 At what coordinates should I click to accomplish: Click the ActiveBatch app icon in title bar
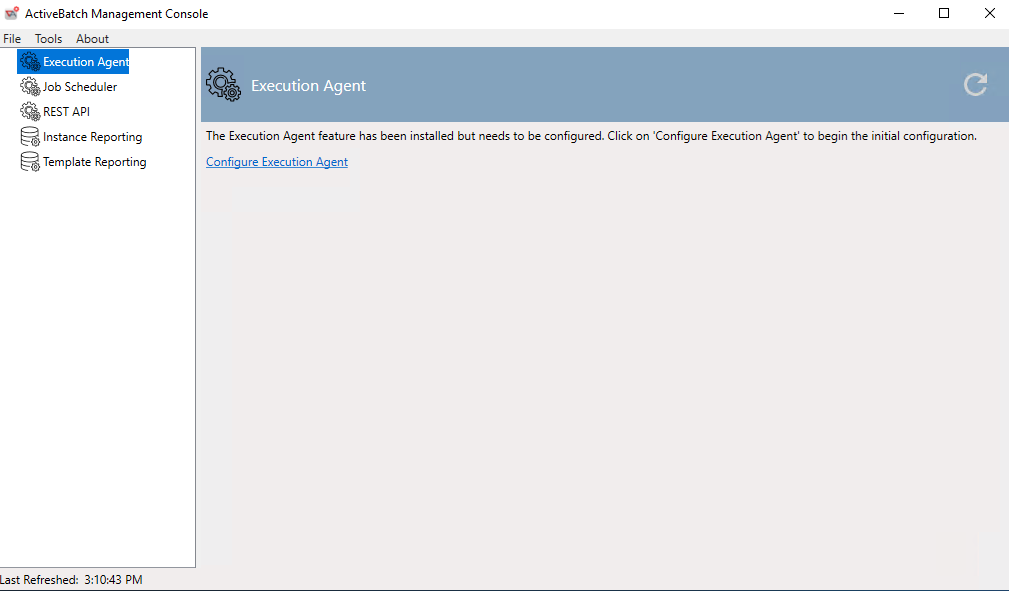click(12, 13)
